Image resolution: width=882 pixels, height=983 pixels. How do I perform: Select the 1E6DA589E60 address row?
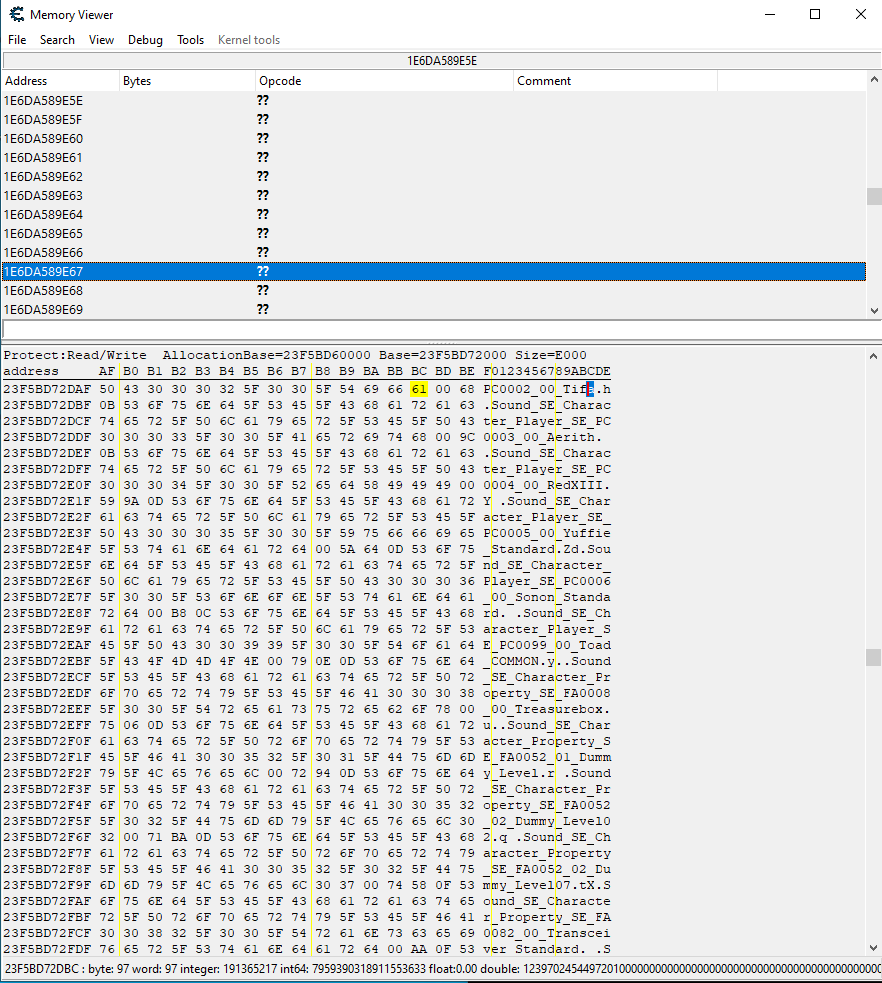coord(44,138)
